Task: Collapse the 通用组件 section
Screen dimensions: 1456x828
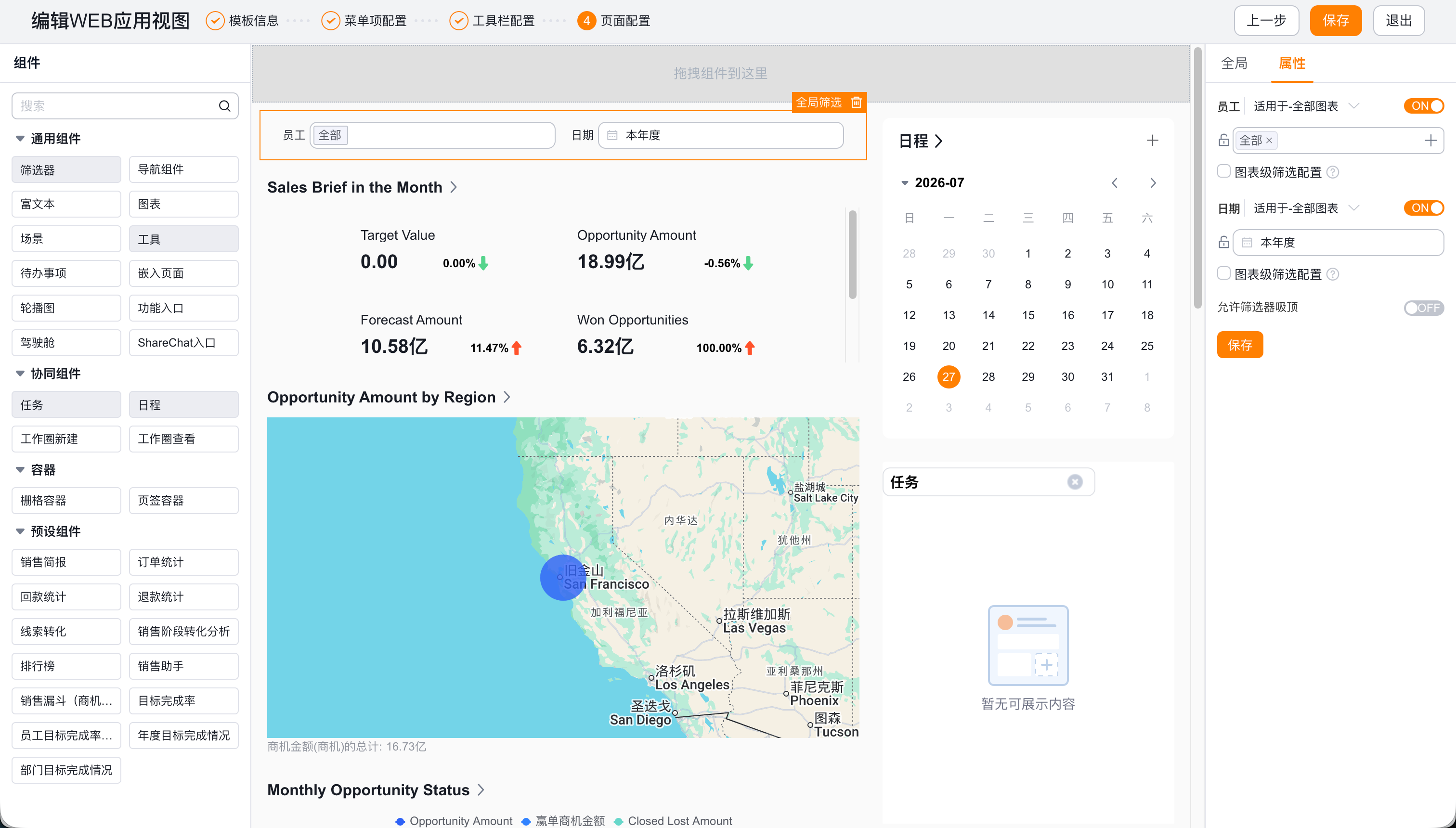Action: coord(20,139)
